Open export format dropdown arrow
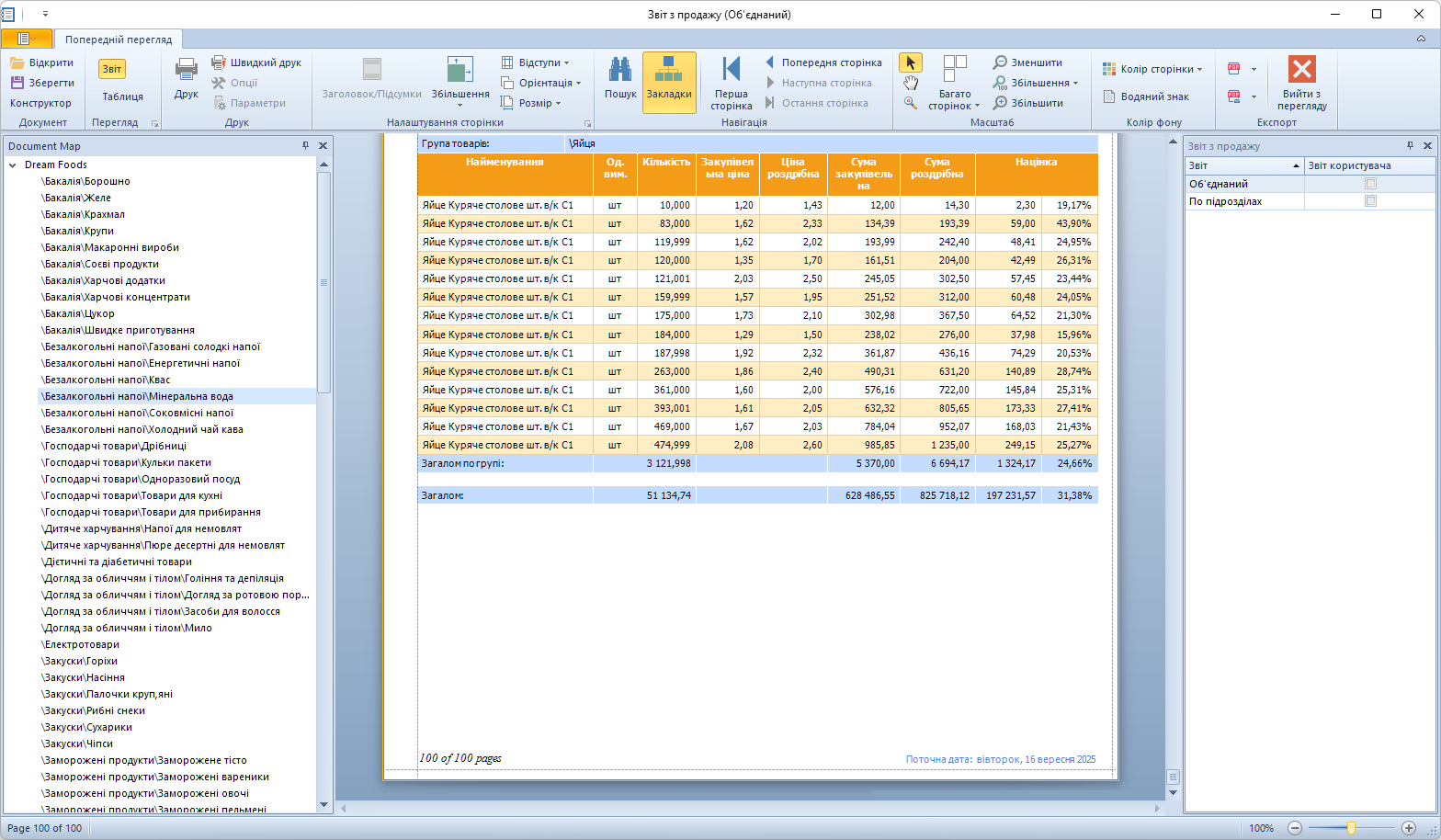Screen dimensions: 1441x840 (1254, 69)
